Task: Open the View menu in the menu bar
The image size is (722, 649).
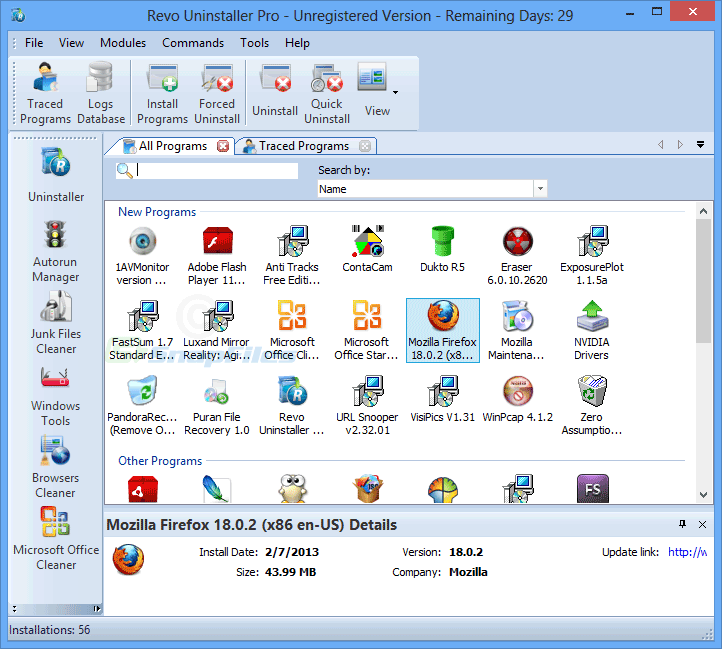Action: coord(71,43)
